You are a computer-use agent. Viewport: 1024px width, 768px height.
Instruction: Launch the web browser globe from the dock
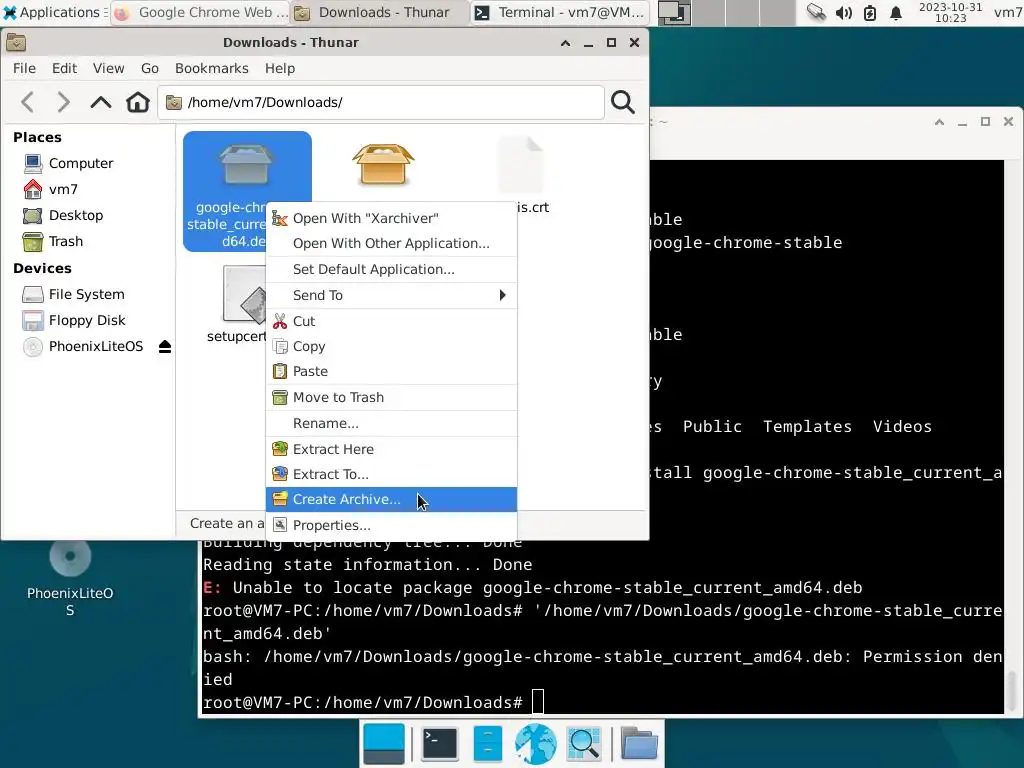click(x=536, y=744)
